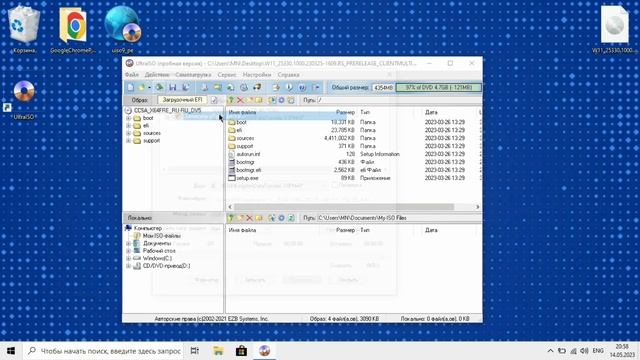Open the Файл menu
The height and width of the screenshot is (360, 640).
click(x=131, y=75)
